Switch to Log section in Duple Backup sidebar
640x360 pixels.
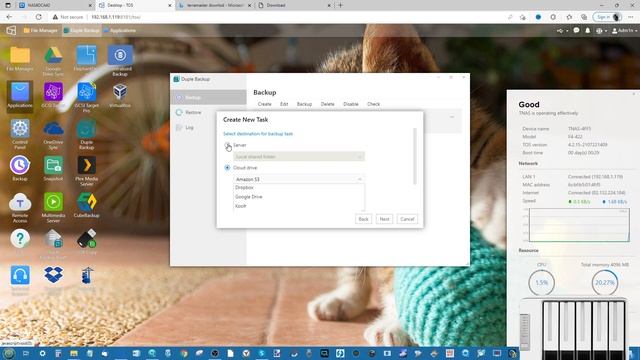click(x=208, y=127)
